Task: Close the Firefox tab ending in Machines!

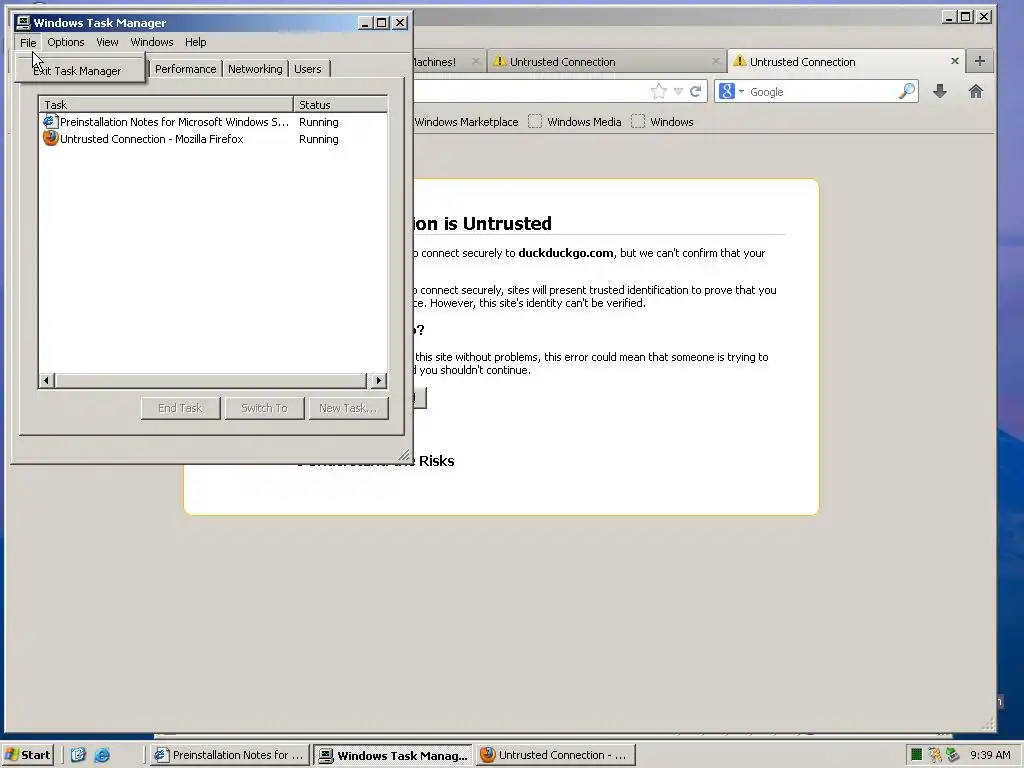Action: 475,61
